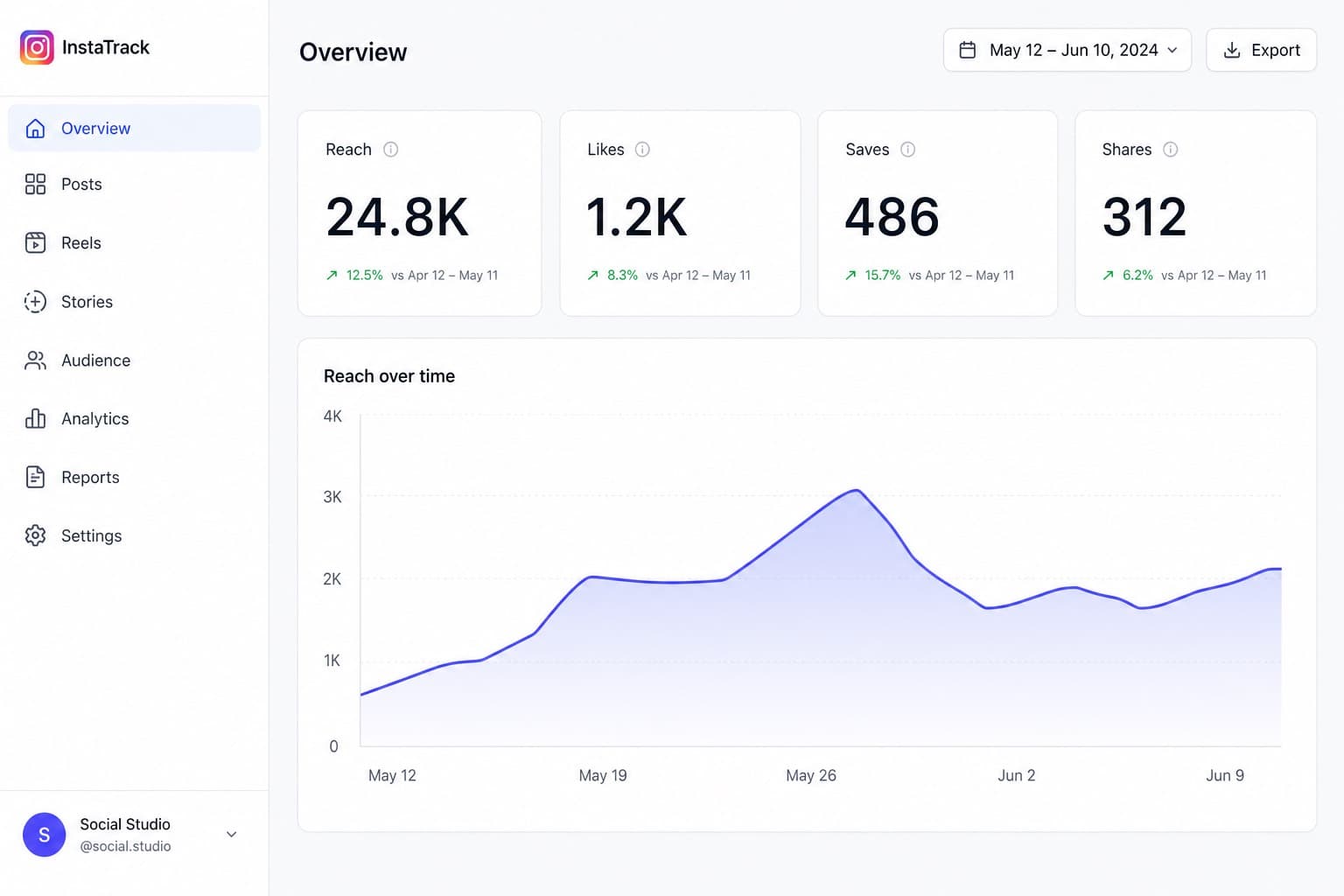
Task: Click the Shares 312 value
Action: coord(1144,217)
